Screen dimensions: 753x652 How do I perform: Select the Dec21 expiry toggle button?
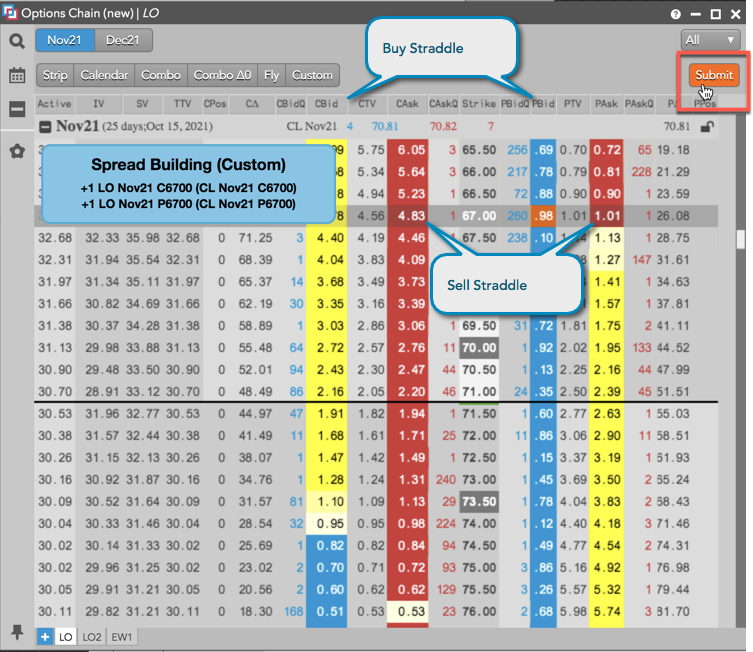pos(123,40)
